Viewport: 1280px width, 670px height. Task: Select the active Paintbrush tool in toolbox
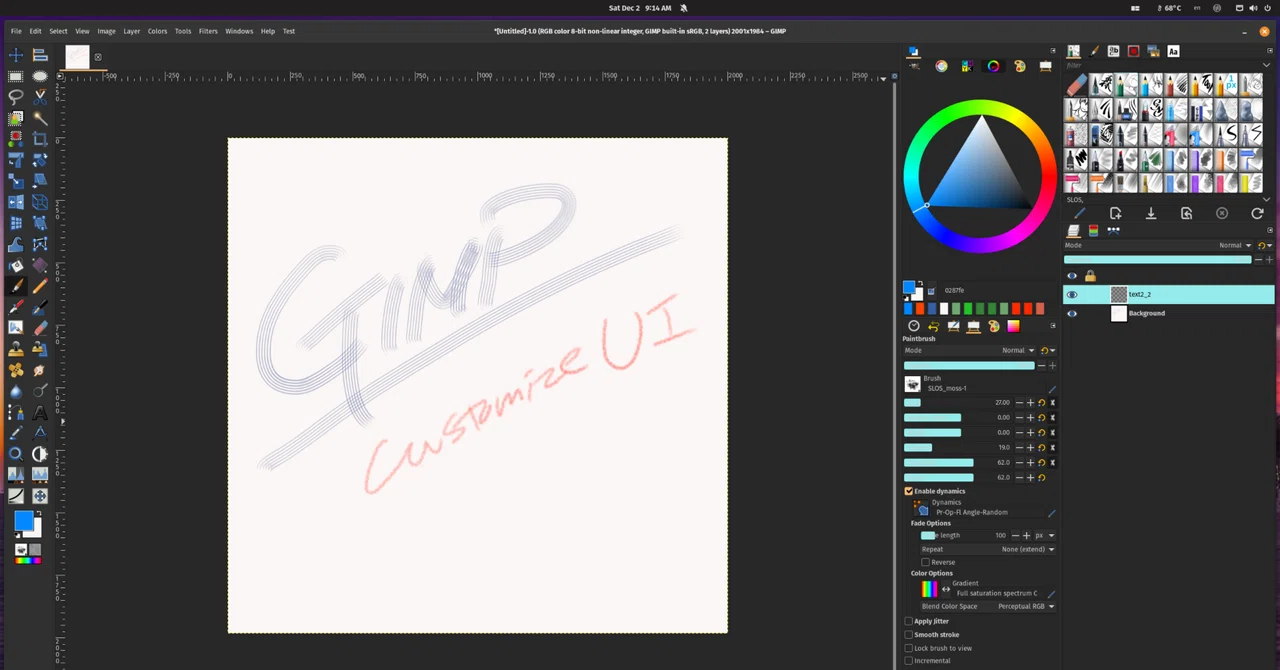coord(16,286)
